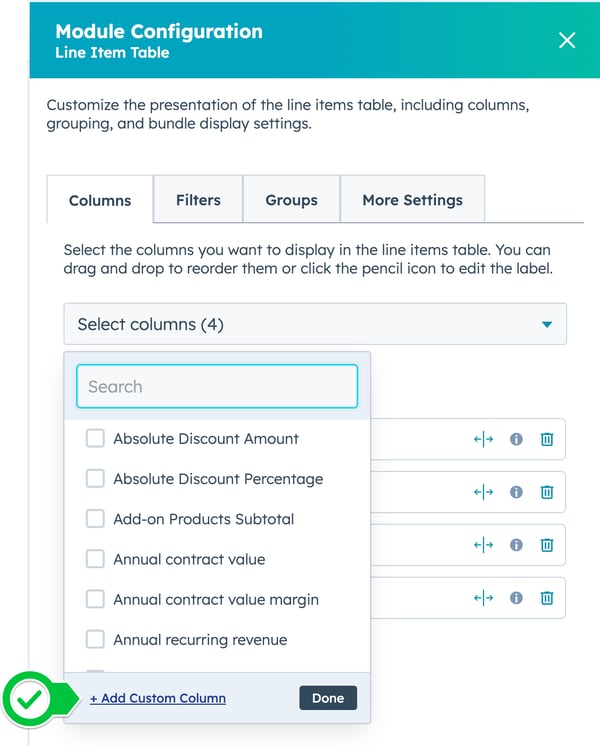Click the info icon in first column row
This screenshot has width=600, height=746.
coord(516,439)
